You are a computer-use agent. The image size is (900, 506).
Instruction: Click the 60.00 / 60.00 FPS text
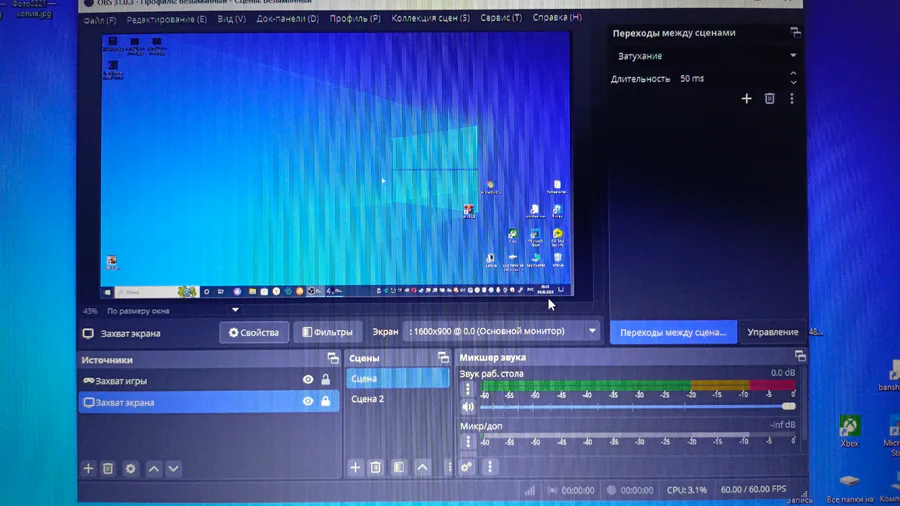[753, 489]
